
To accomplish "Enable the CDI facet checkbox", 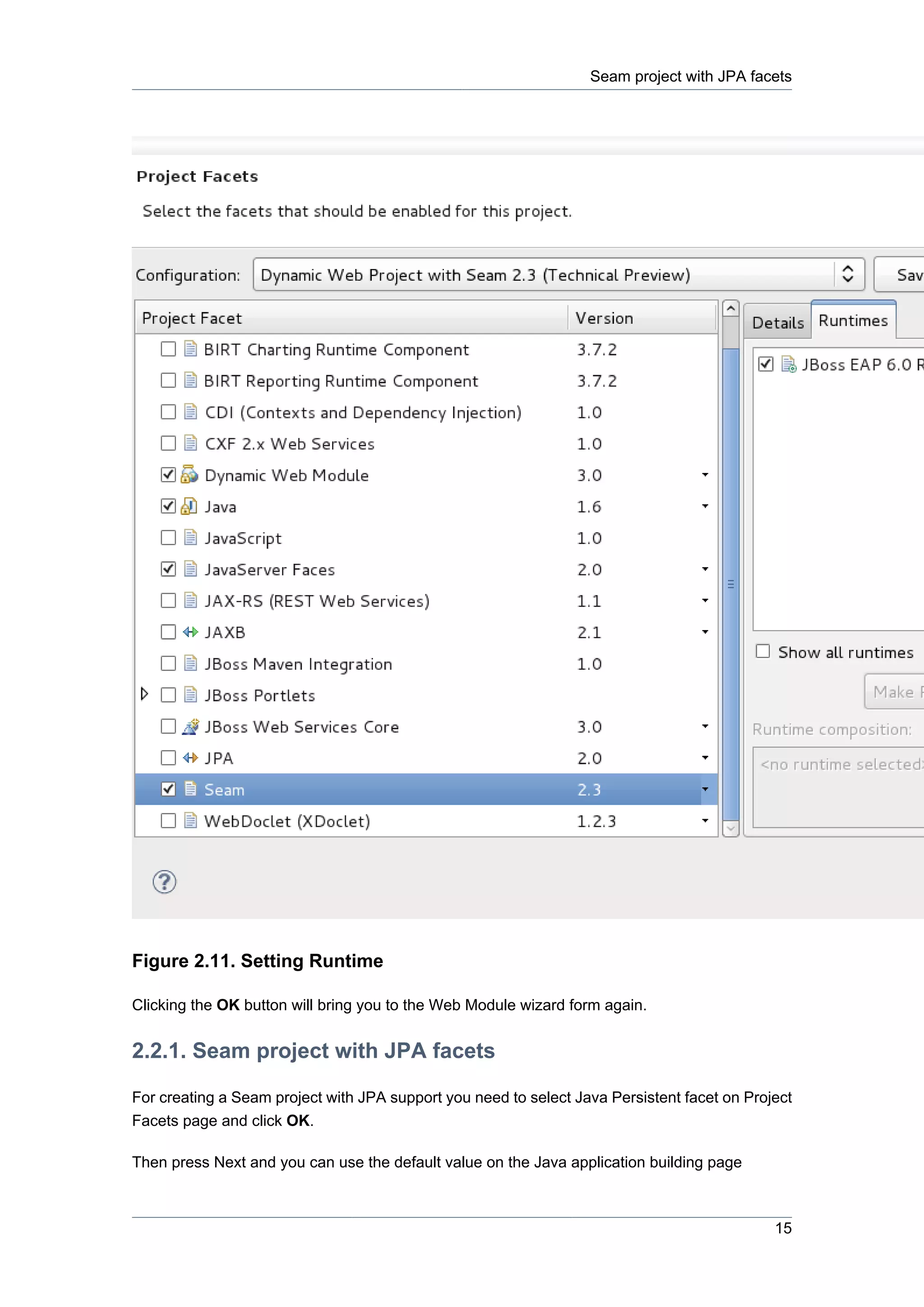I will point(168,412).
